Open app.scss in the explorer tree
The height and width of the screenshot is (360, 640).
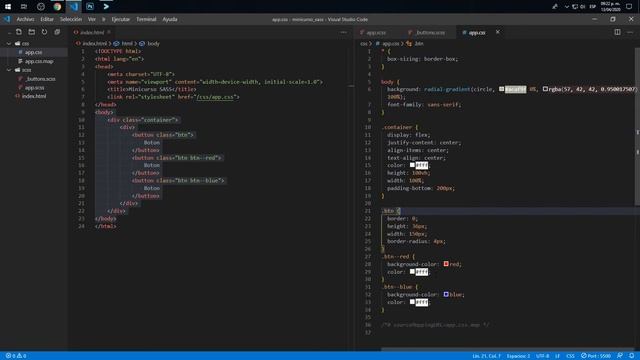(x=34, y=88)
